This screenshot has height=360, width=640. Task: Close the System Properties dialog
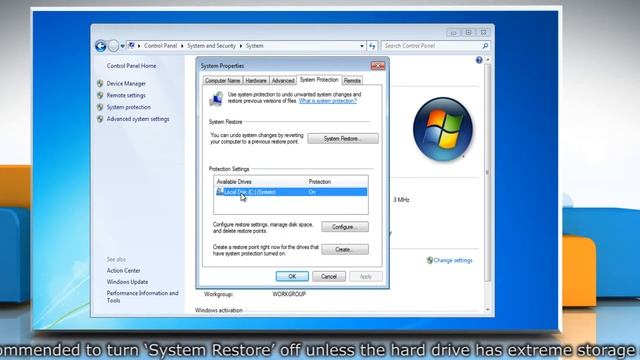point(378,66)
